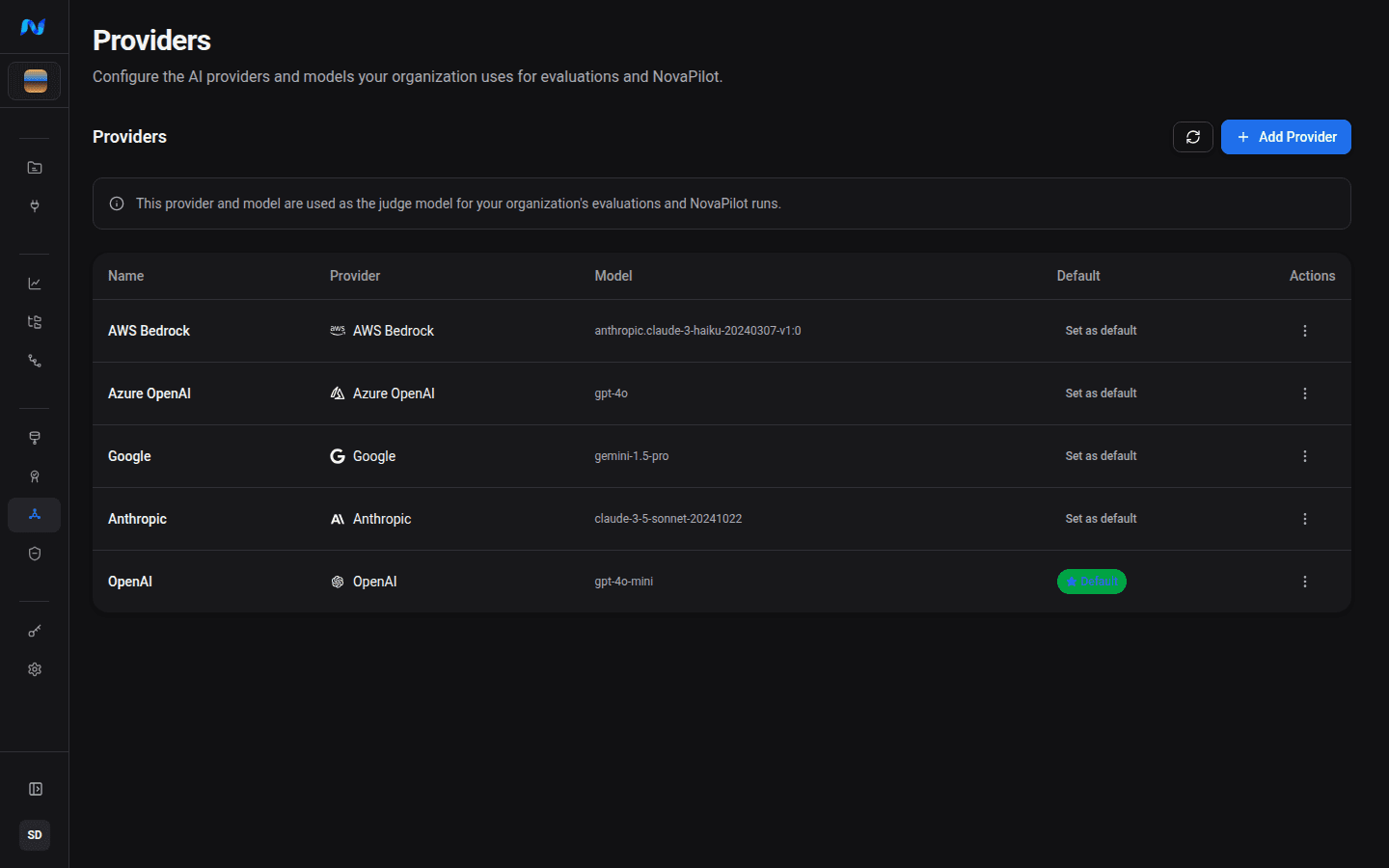
Task: Refresh the providers list
Action: coord(1193,137)
